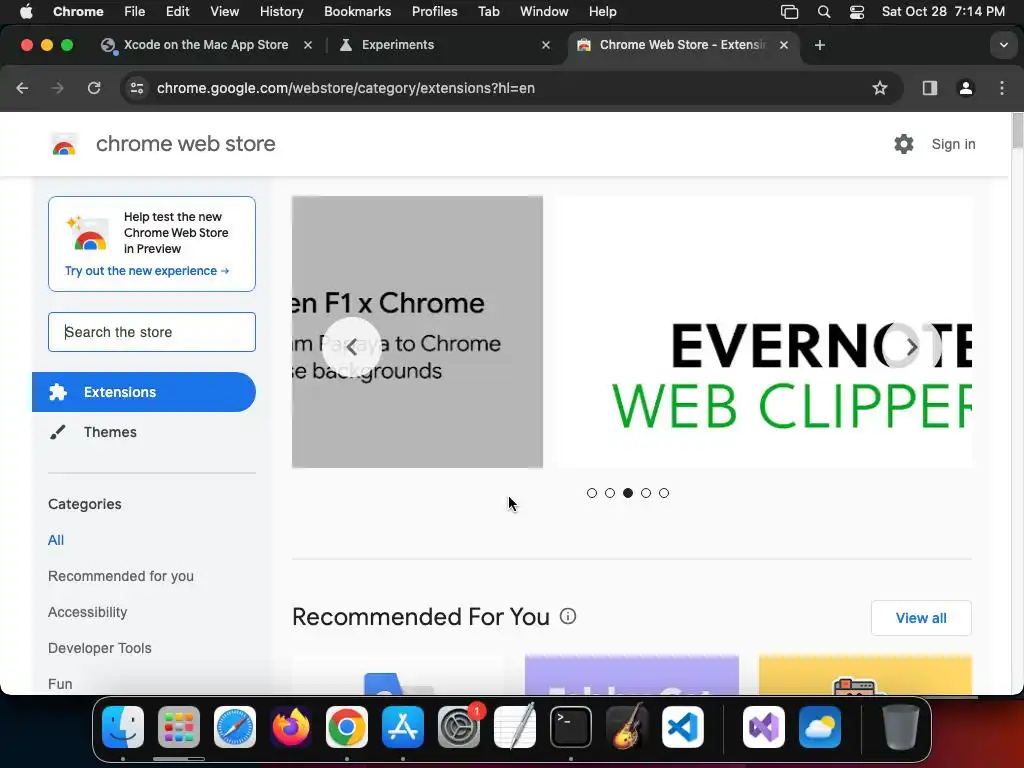Open Visual Studio Code from the dock
This screenshot has height=768, width=1024.
pos(683,727)
